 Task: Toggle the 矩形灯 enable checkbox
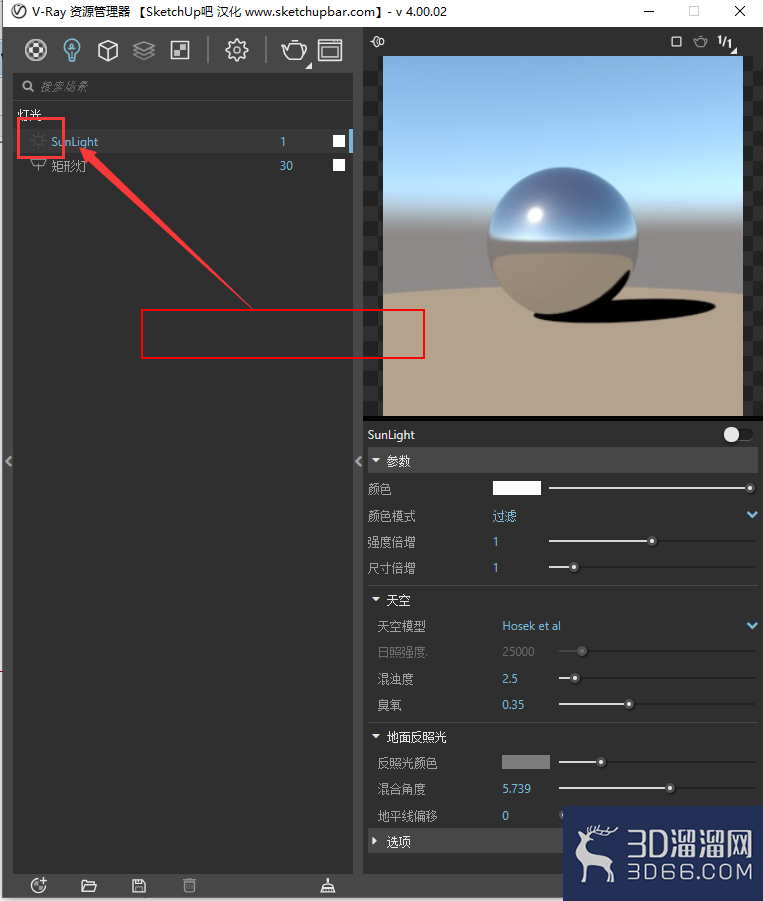pyautogui.click(x=339, y=165)
